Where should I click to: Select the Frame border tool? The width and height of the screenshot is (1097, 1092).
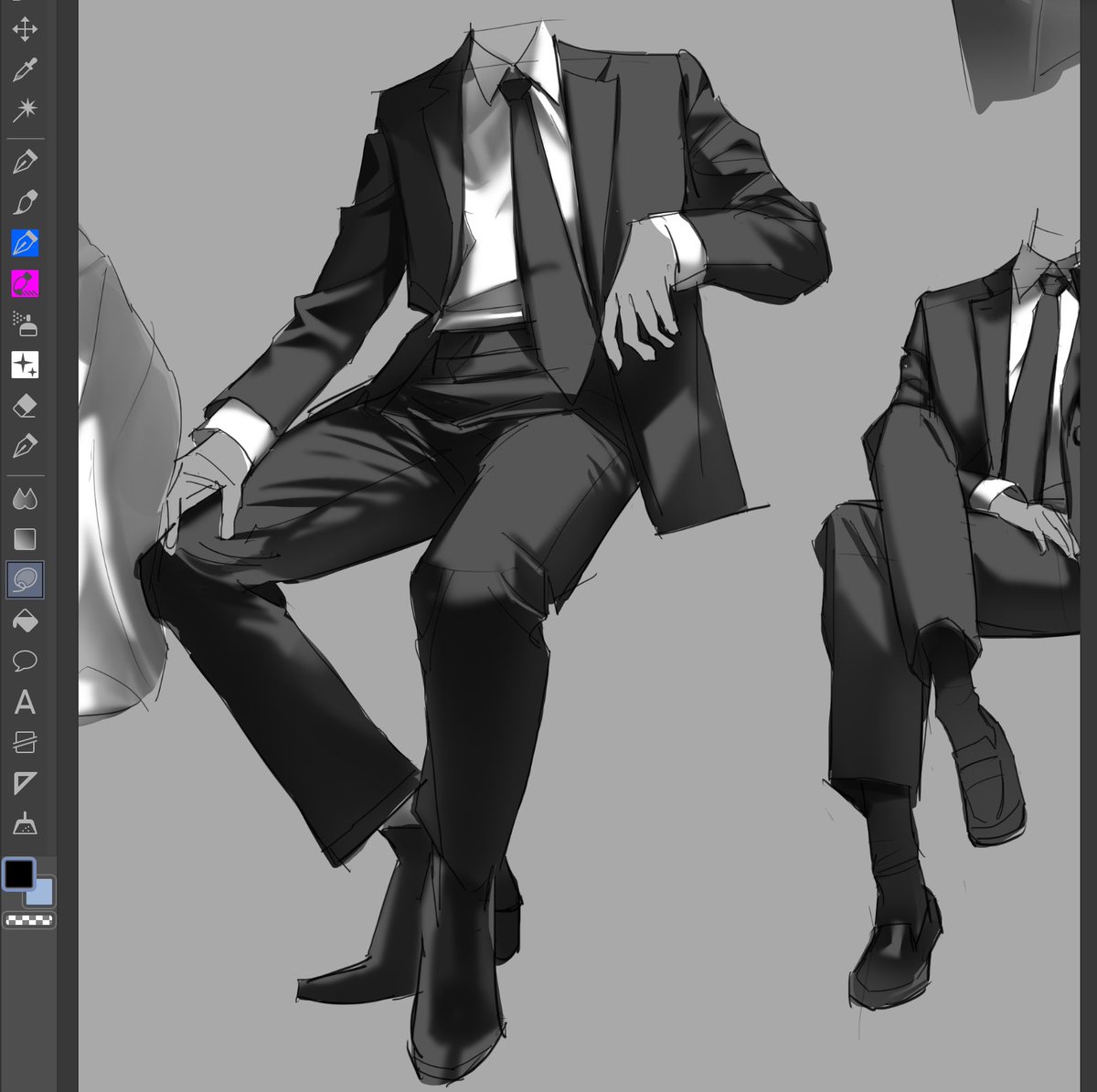tap(25, 742)
